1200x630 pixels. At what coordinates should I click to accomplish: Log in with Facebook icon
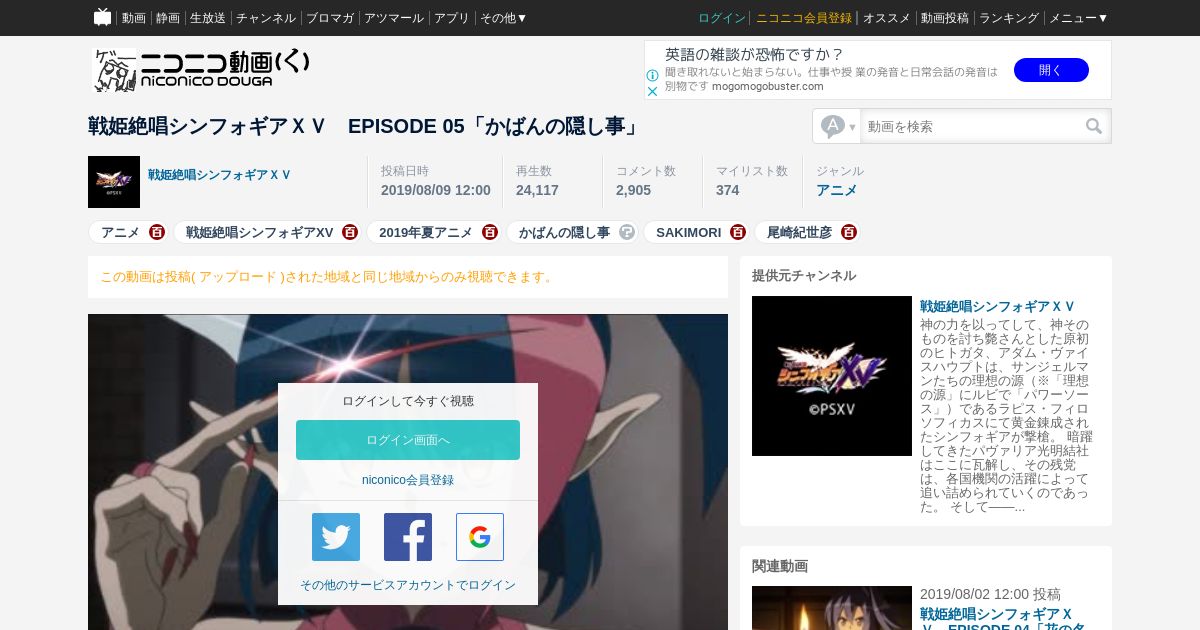point(408,537)
